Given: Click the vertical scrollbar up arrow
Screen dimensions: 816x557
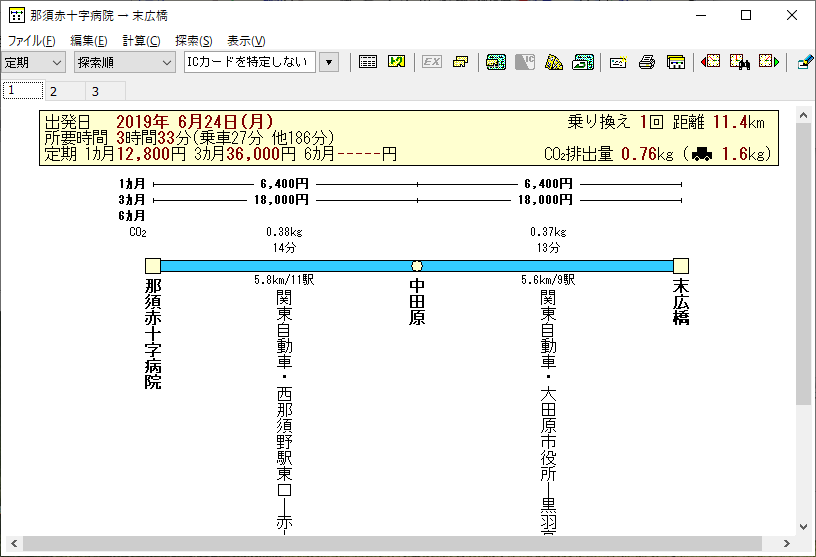Looking at the screenshot, I should (804, 116).
